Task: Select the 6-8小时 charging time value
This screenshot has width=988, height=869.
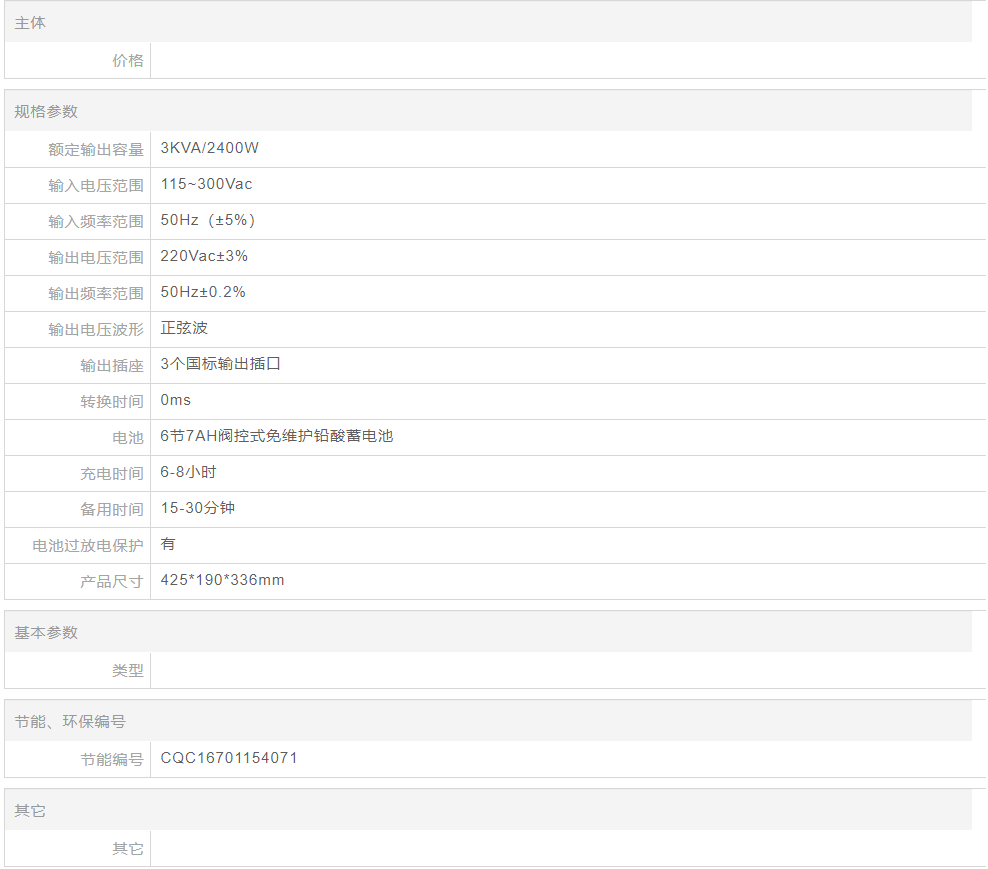Action: coord(188,472)
